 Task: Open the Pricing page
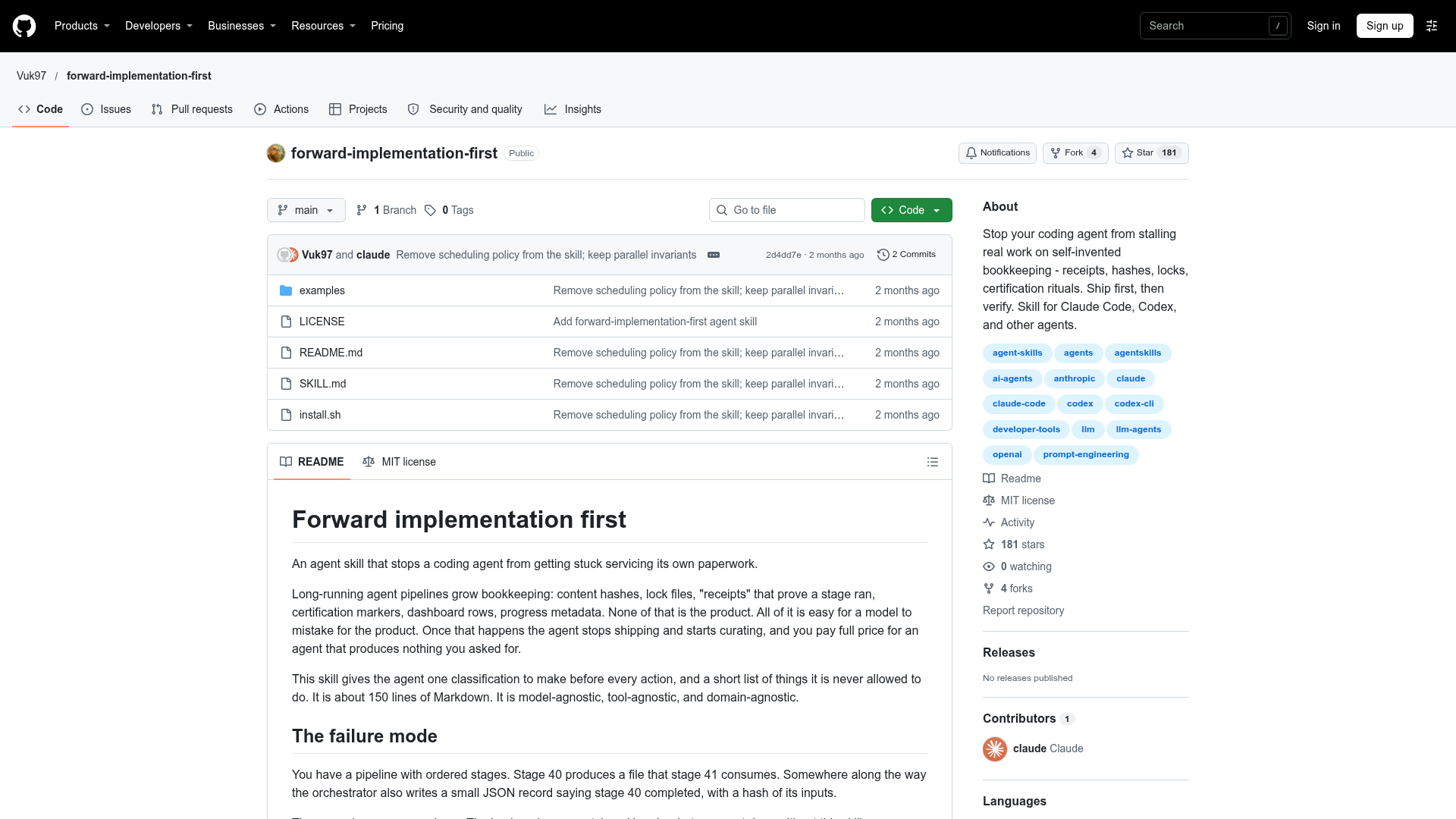coord(387,26)
